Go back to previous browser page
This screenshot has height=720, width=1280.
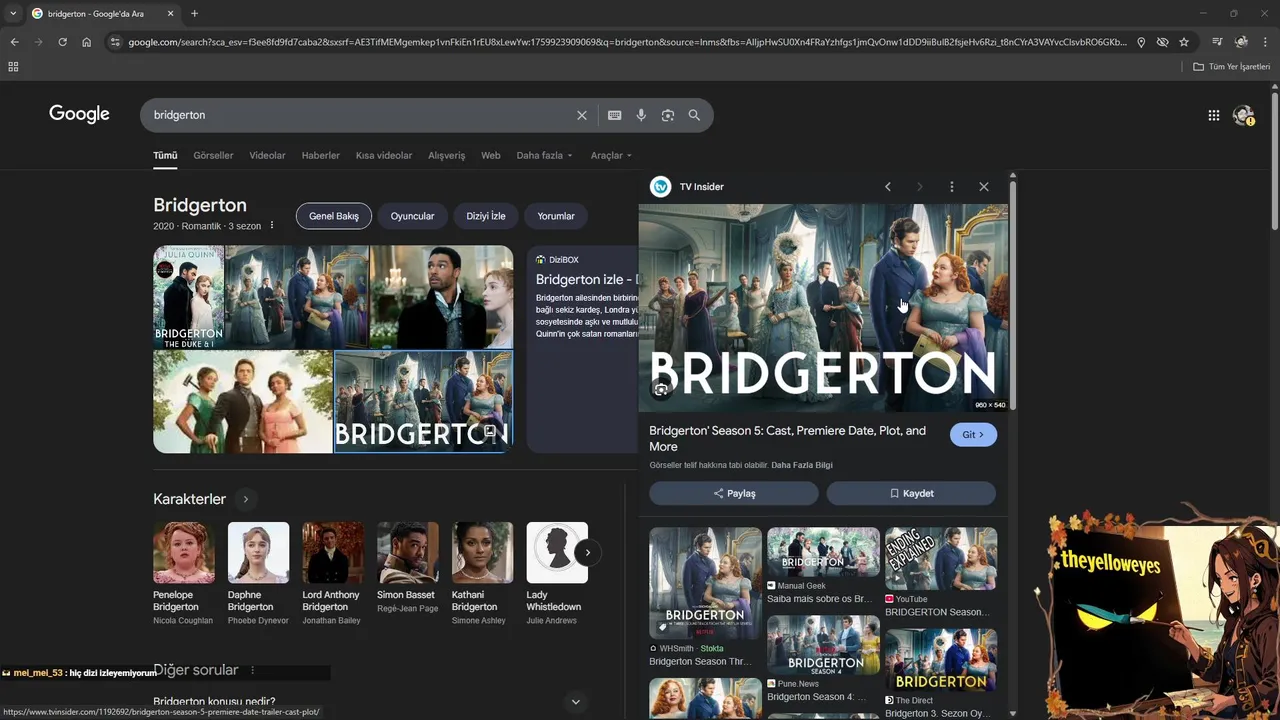14,42
